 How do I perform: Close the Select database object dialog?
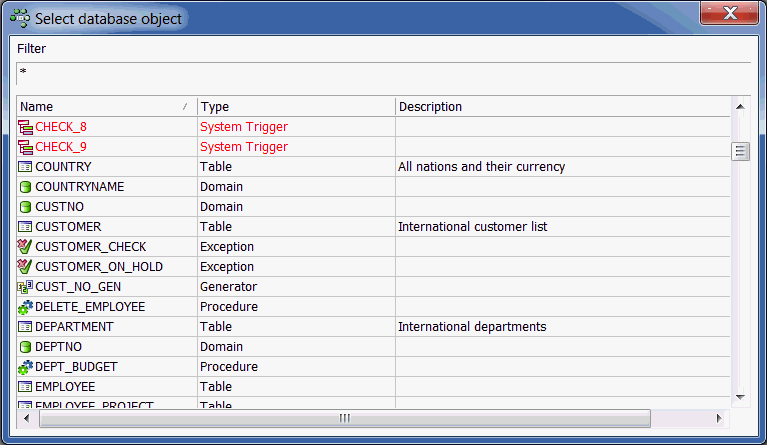729,13
